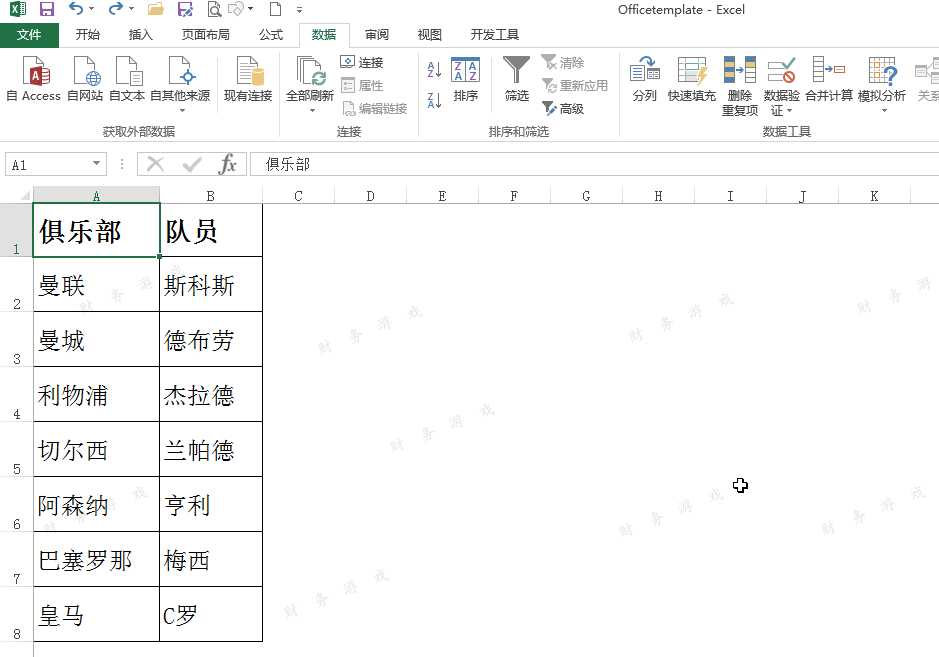
Task: Select cell containing 梅西
Action: (x=211, y=560)
